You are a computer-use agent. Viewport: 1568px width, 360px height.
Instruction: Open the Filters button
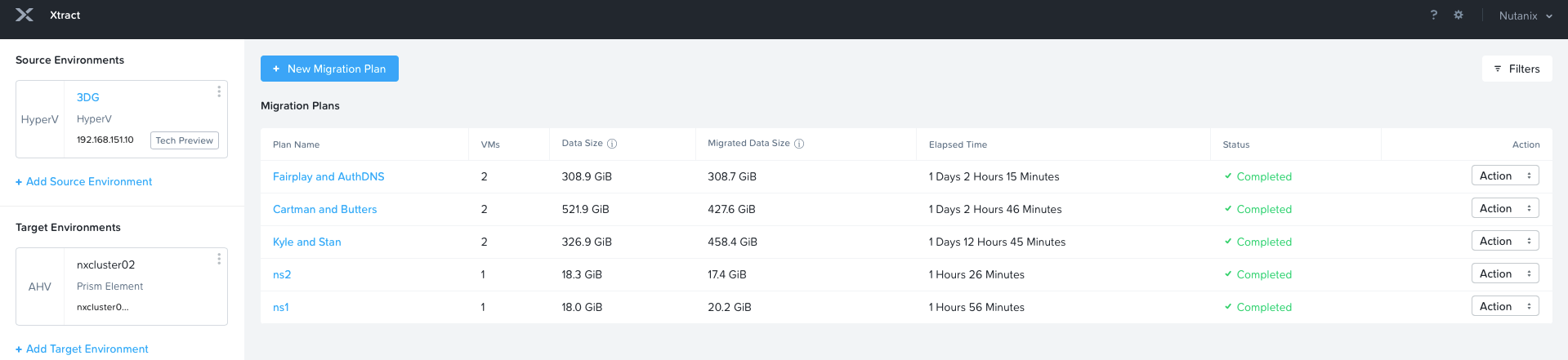[x=1517, y=69]
